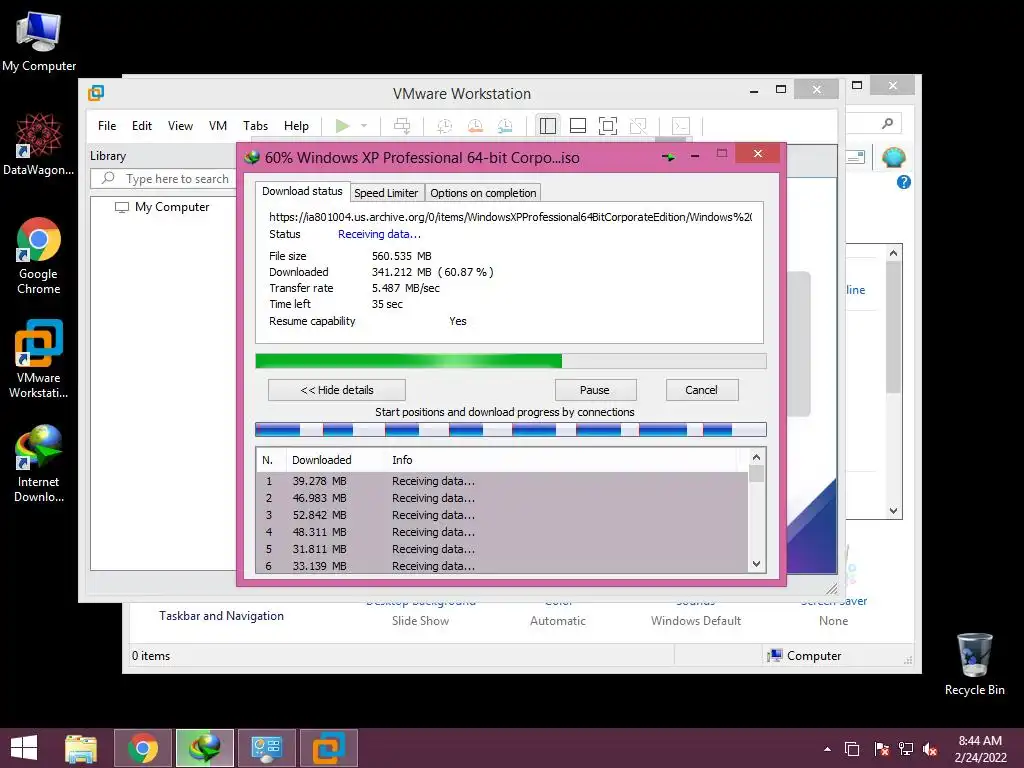Switch to Internet Download Manager in the taskbar
Screen dimensions: 1024x768
pos(204,748)
